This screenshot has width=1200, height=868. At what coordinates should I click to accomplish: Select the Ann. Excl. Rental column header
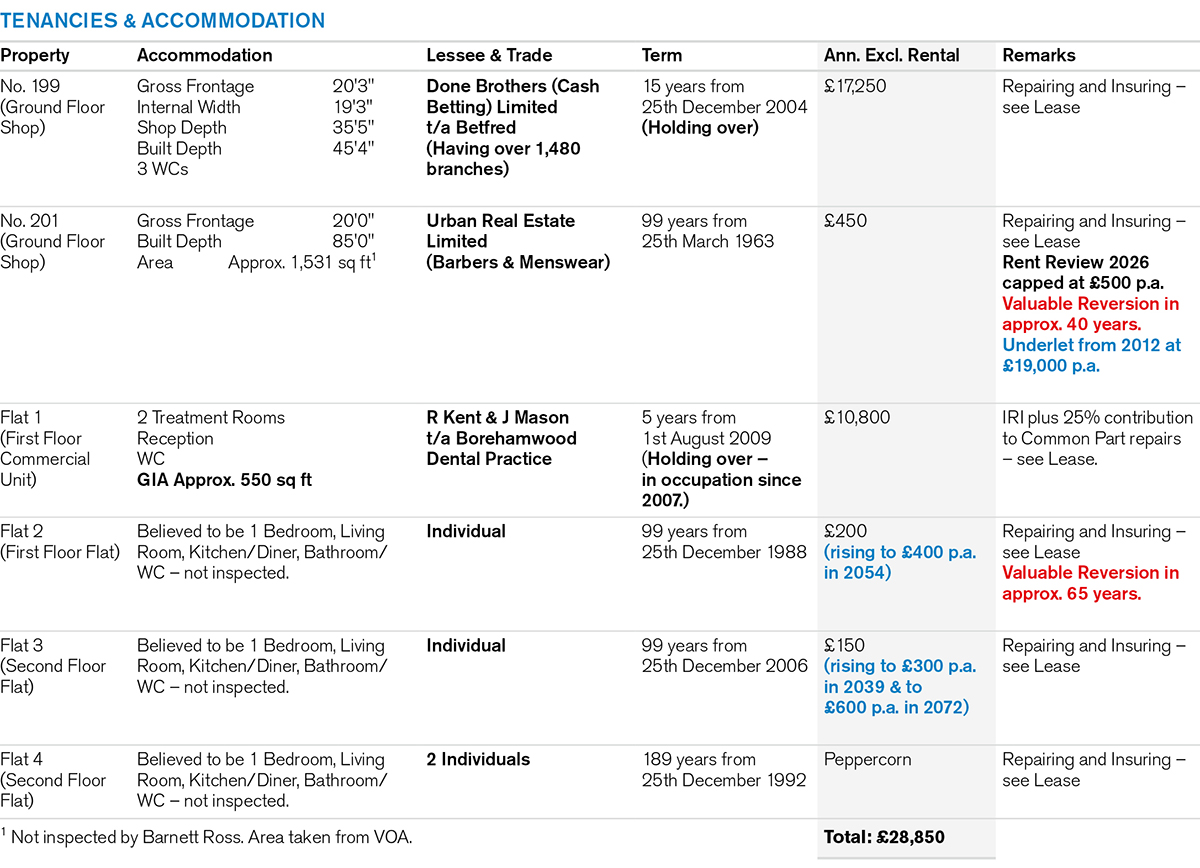pyautogui.click(x=892, y=56)
